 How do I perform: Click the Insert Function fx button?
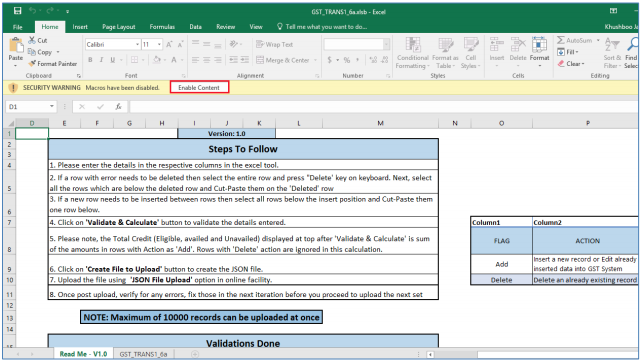(x=118, y=106)
